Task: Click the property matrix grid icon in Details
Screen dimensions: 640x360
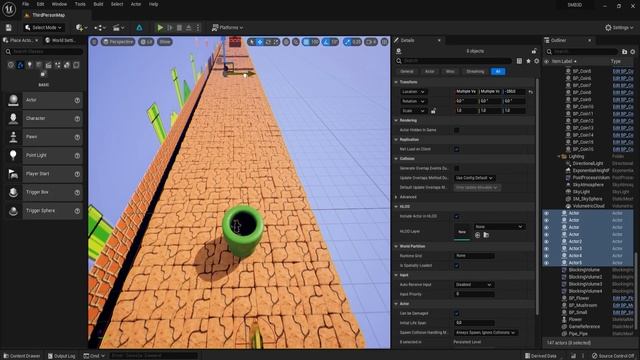Action: [519, 61]
